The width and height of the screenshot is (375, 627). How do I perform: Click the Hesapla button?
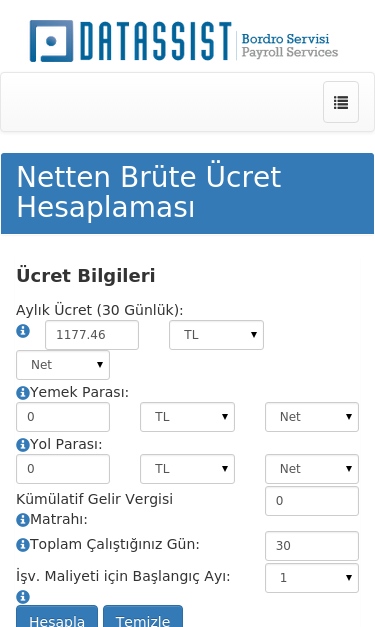click(57, 617)
